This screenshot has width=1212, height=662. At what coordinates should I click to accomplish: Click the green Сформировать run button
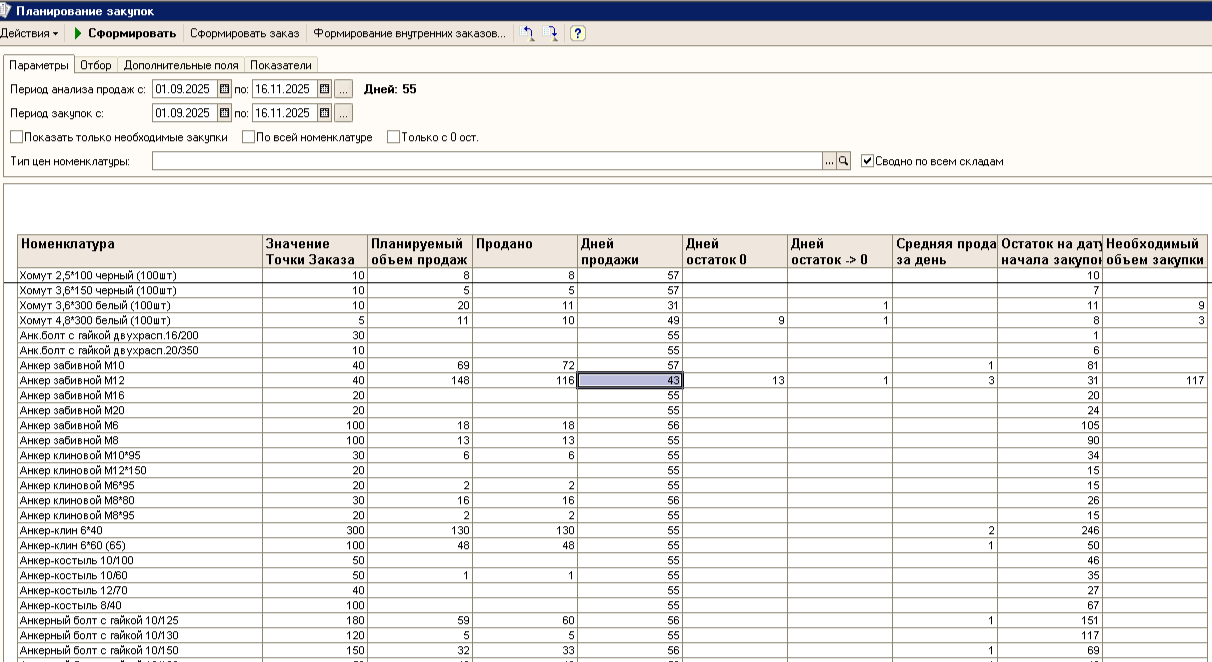point(125,33)
